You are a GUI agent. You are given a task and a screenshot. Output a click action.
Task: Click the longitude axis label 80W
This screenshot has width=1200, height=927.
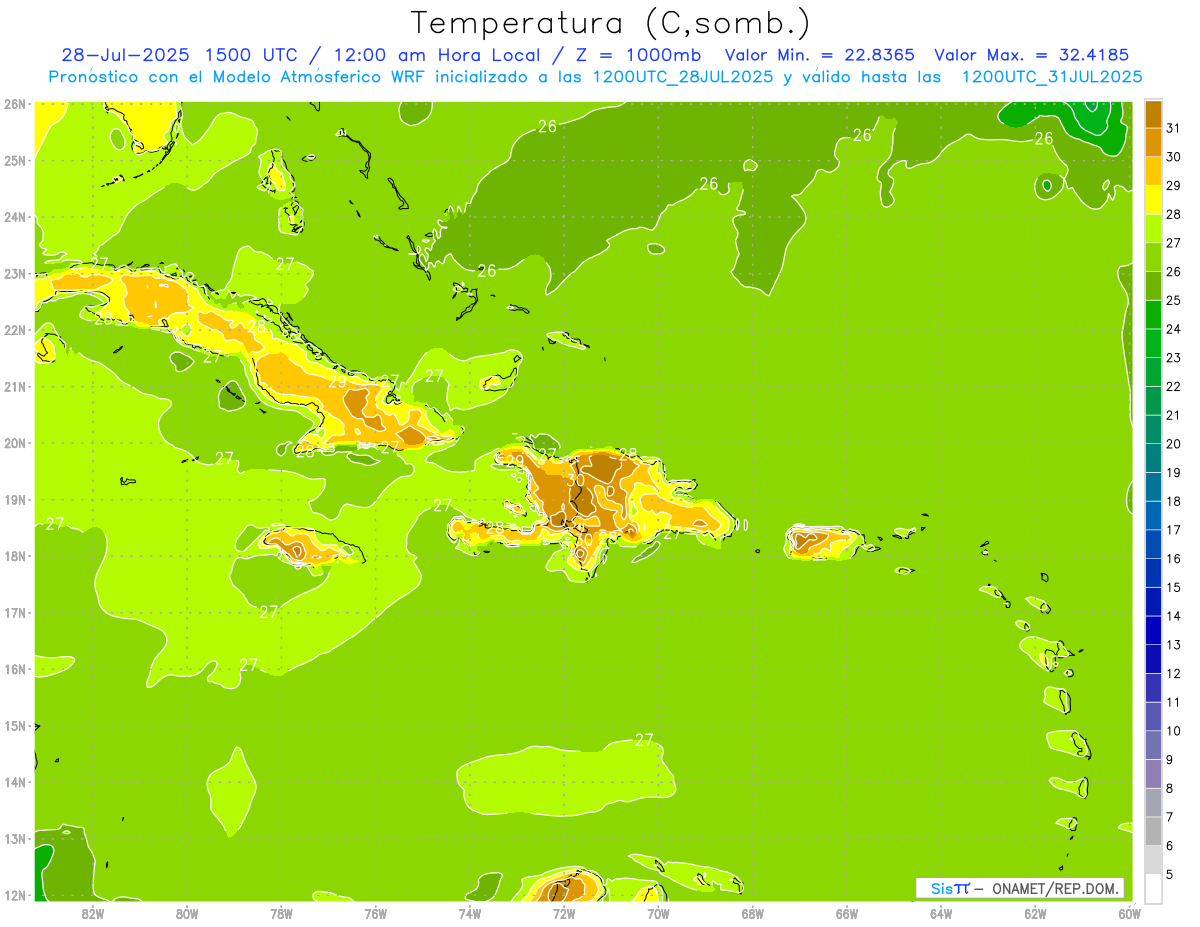186,913
